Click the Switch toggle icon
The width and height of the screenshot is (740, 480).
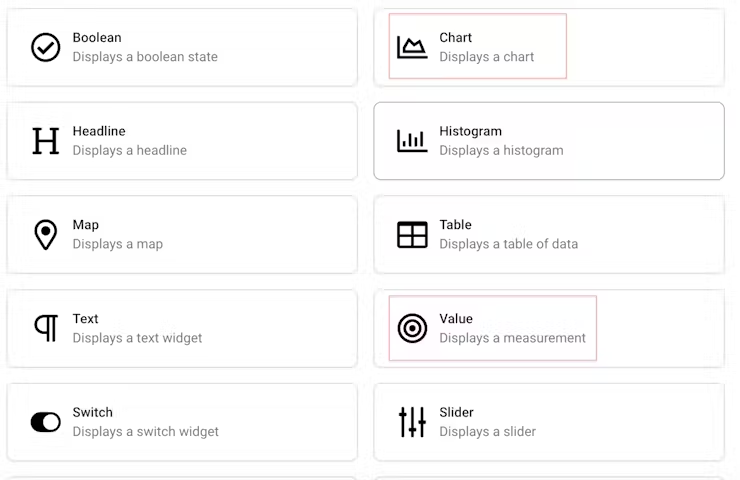pyautogui.click(x=46, y=422)
